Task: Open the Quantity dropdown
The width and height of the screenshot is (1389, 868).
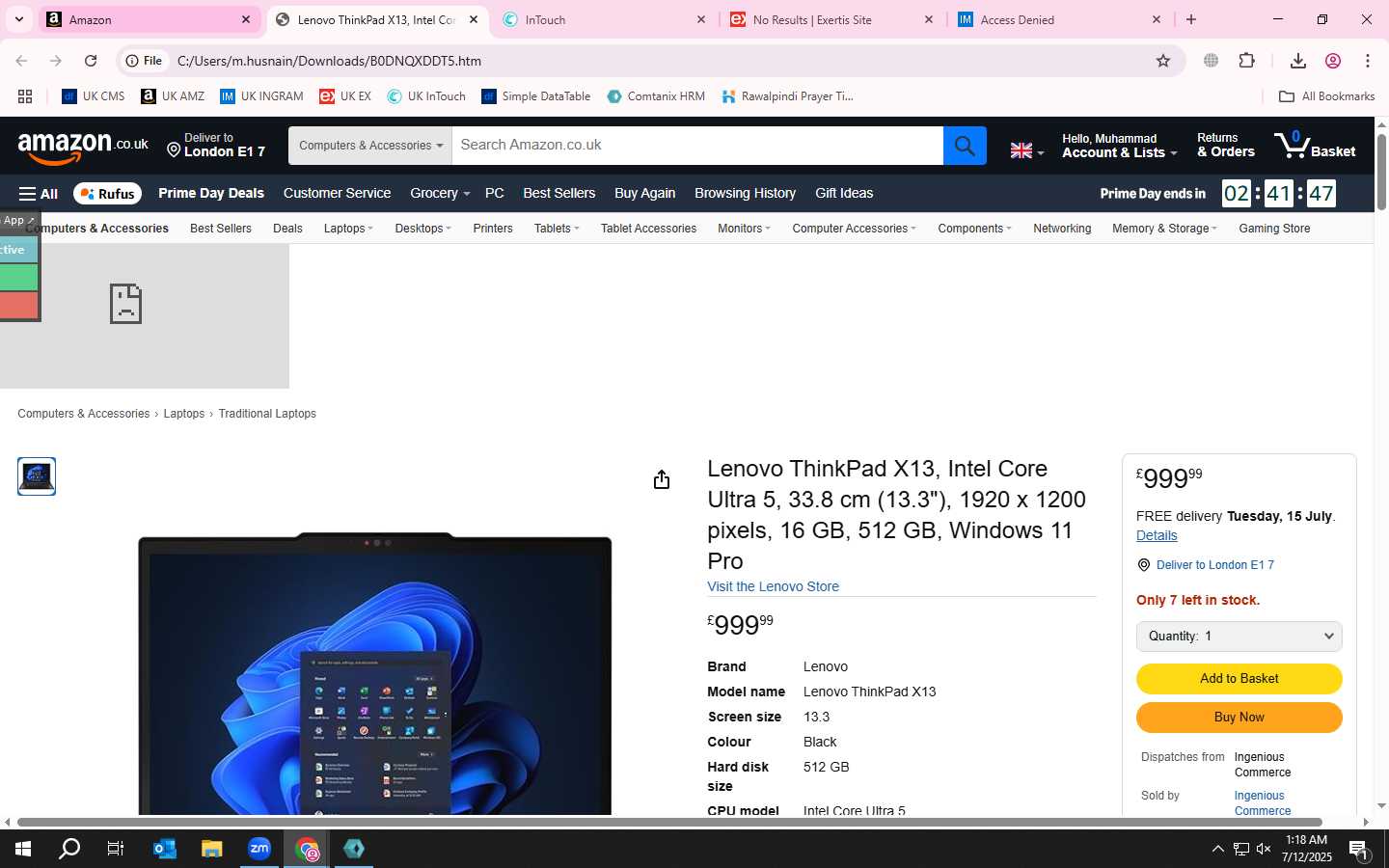Action: 1239,637
